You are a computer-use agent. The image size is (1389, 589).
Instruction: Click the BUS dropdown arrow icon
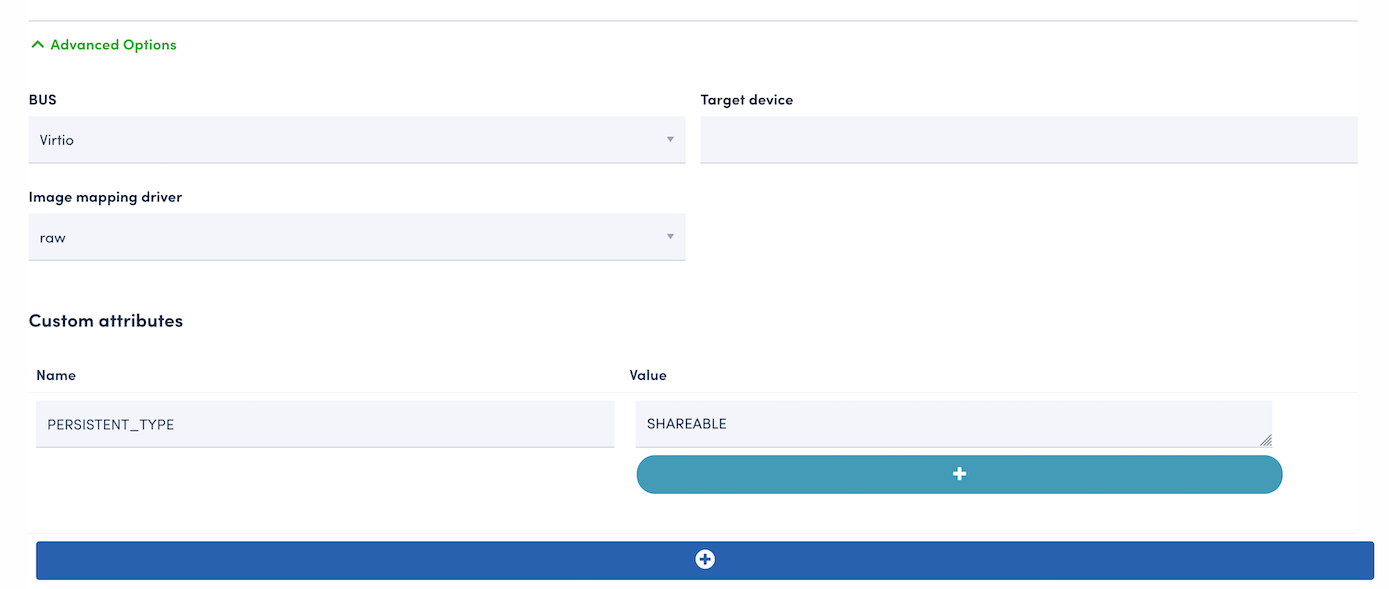[x=670, y=140]
